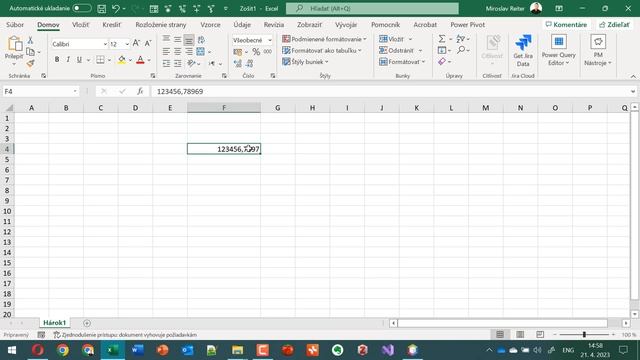
Task: Align cell text to the left
Action: click(x=166, y=51)
